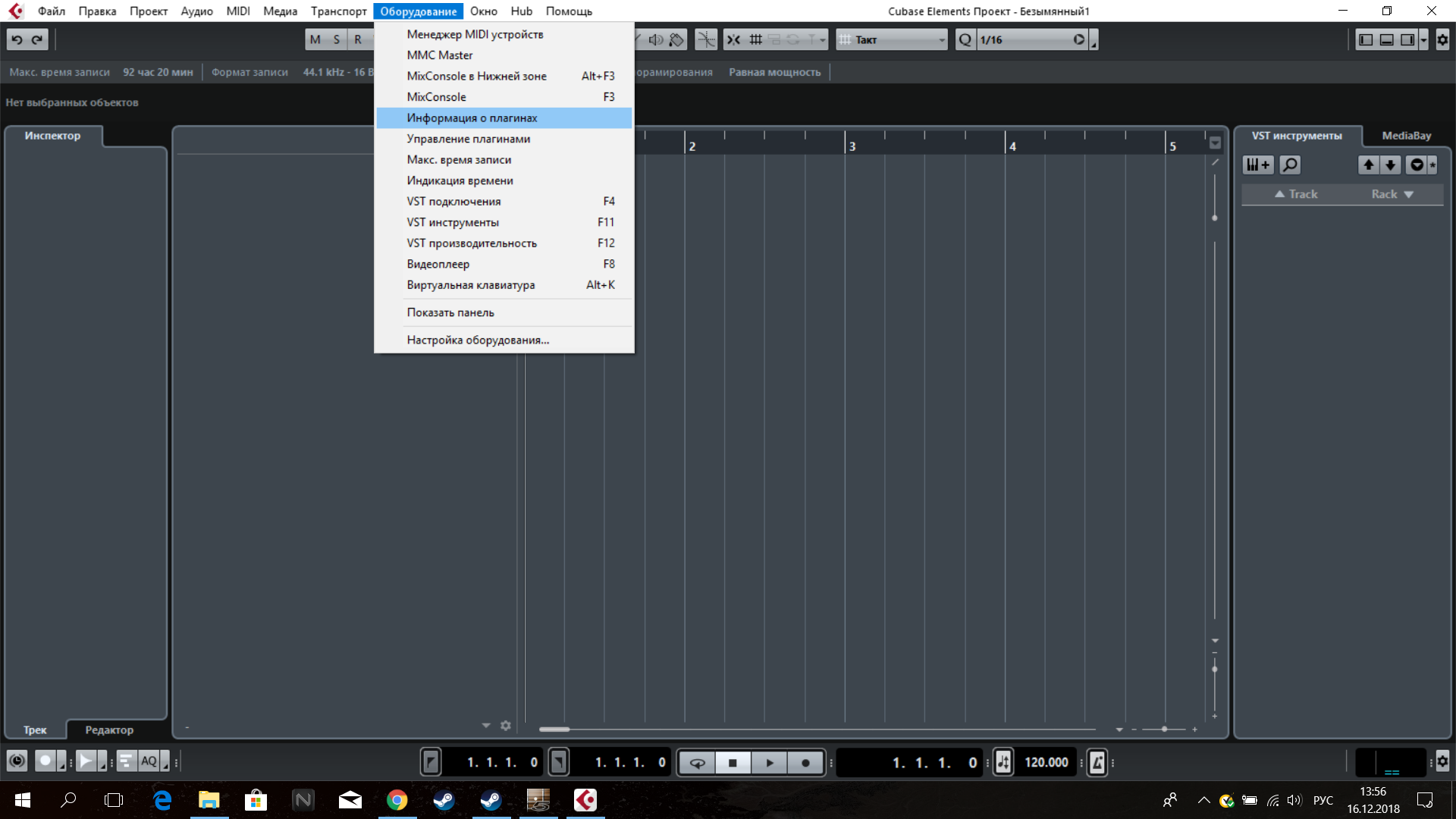Open Настройка оборудования menu entry

tap(478, 340)
